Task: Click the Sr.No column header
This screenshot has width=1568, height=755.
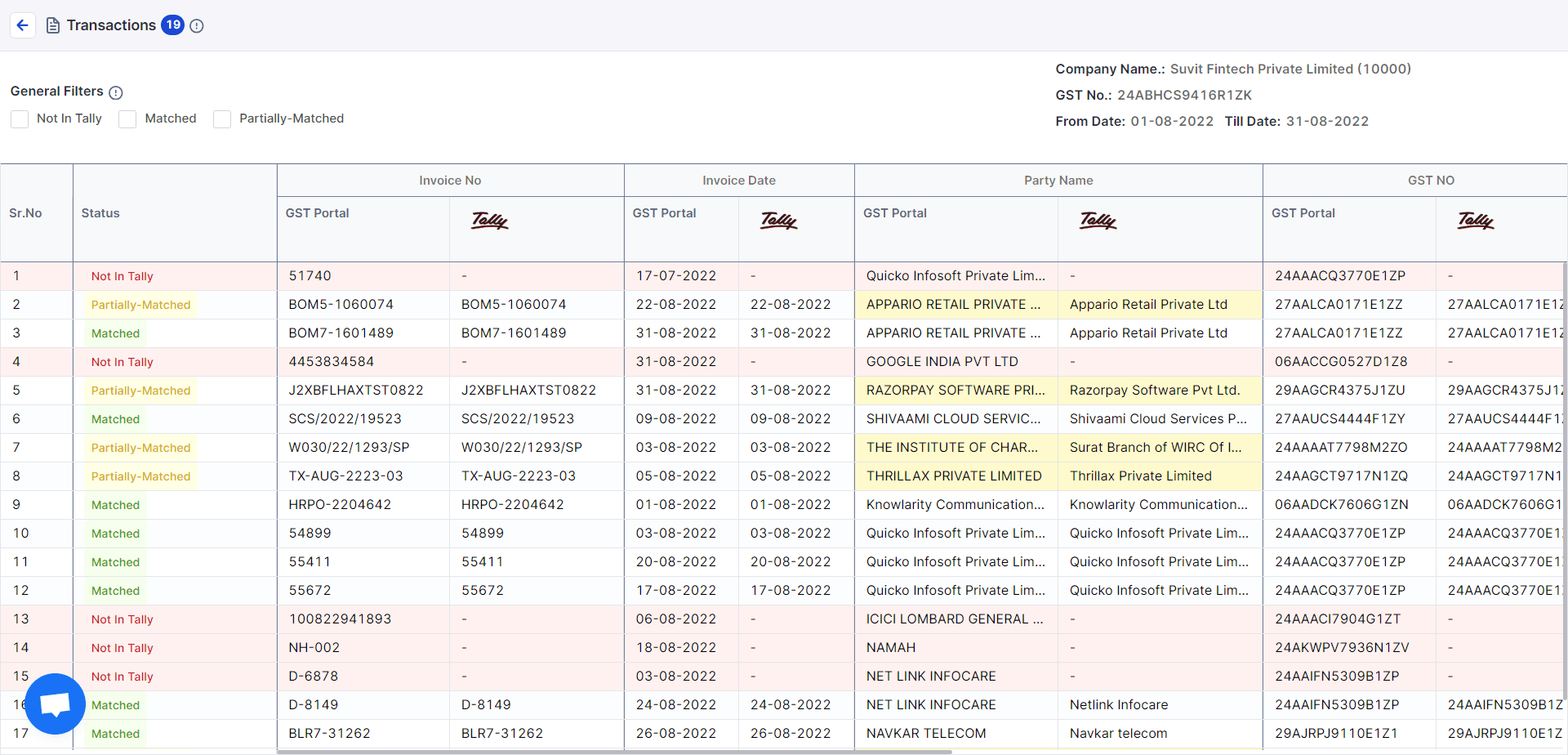Action: [25, 213]
